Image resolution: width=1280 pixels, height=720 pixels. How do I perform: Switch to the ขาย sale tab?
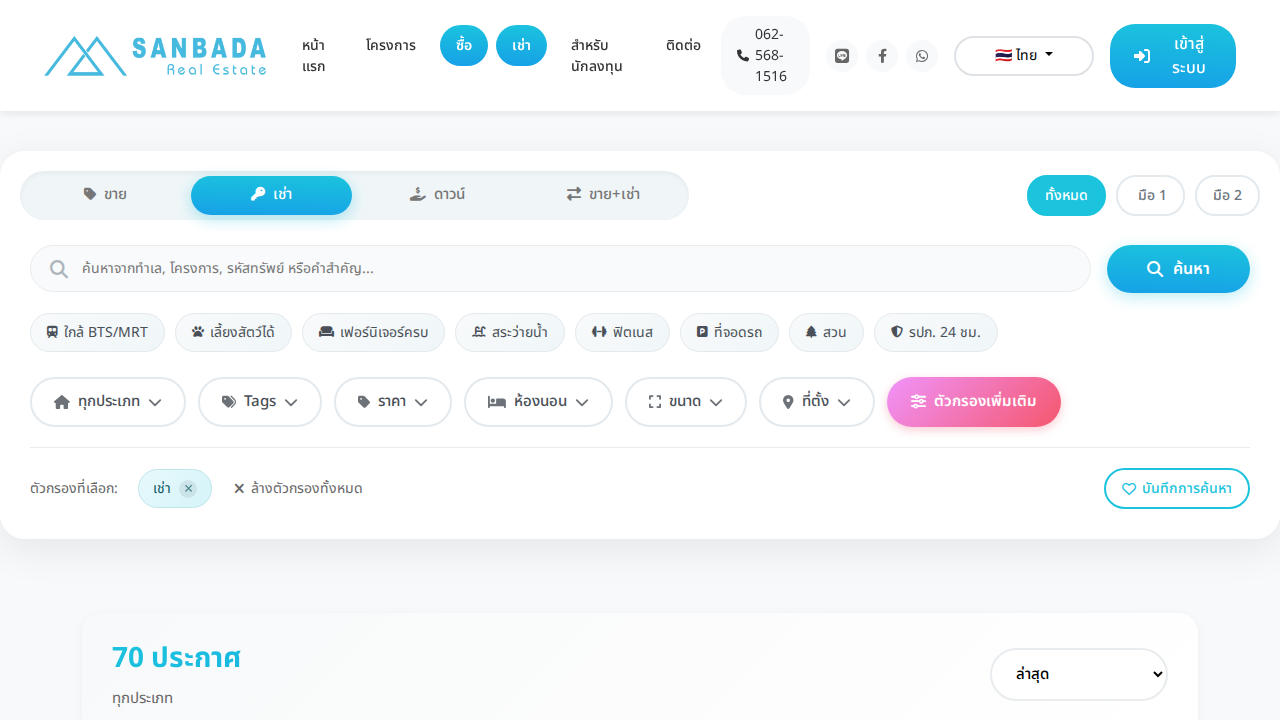pyautogui.click(x=105, y=195)
